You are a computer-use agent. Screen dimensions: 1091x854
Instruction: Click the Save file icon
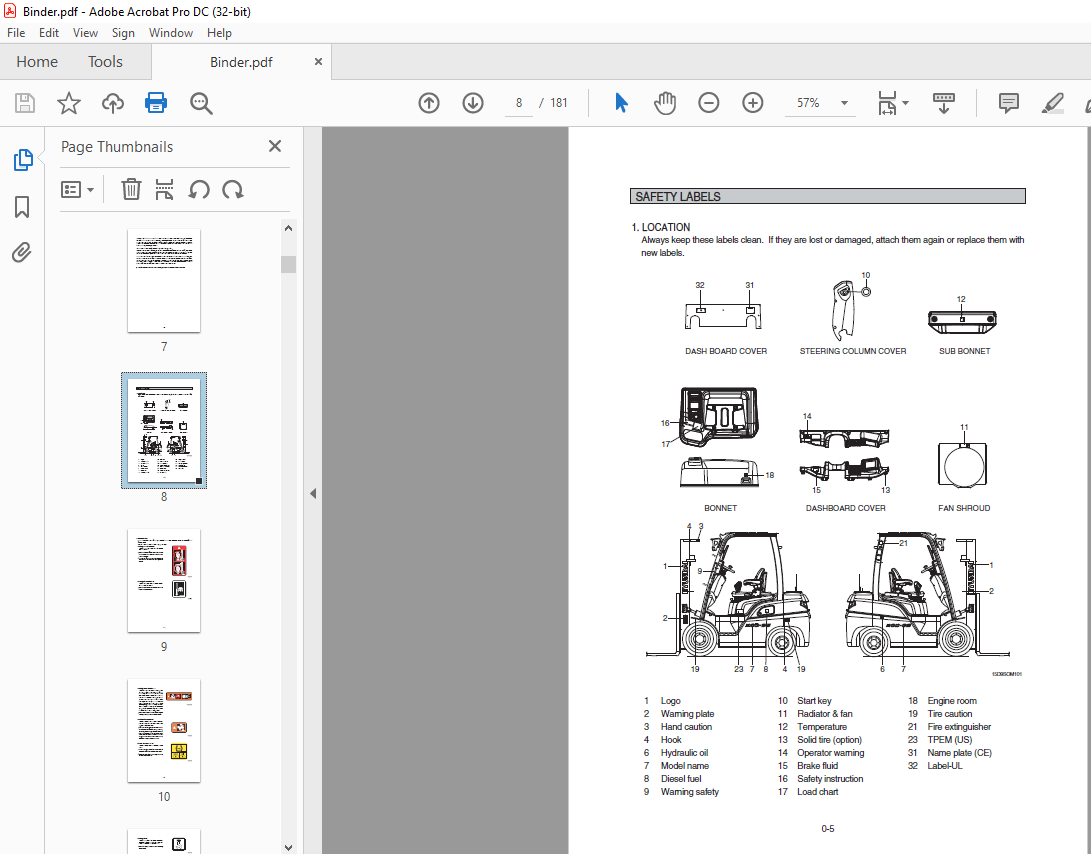coord(25,103)
